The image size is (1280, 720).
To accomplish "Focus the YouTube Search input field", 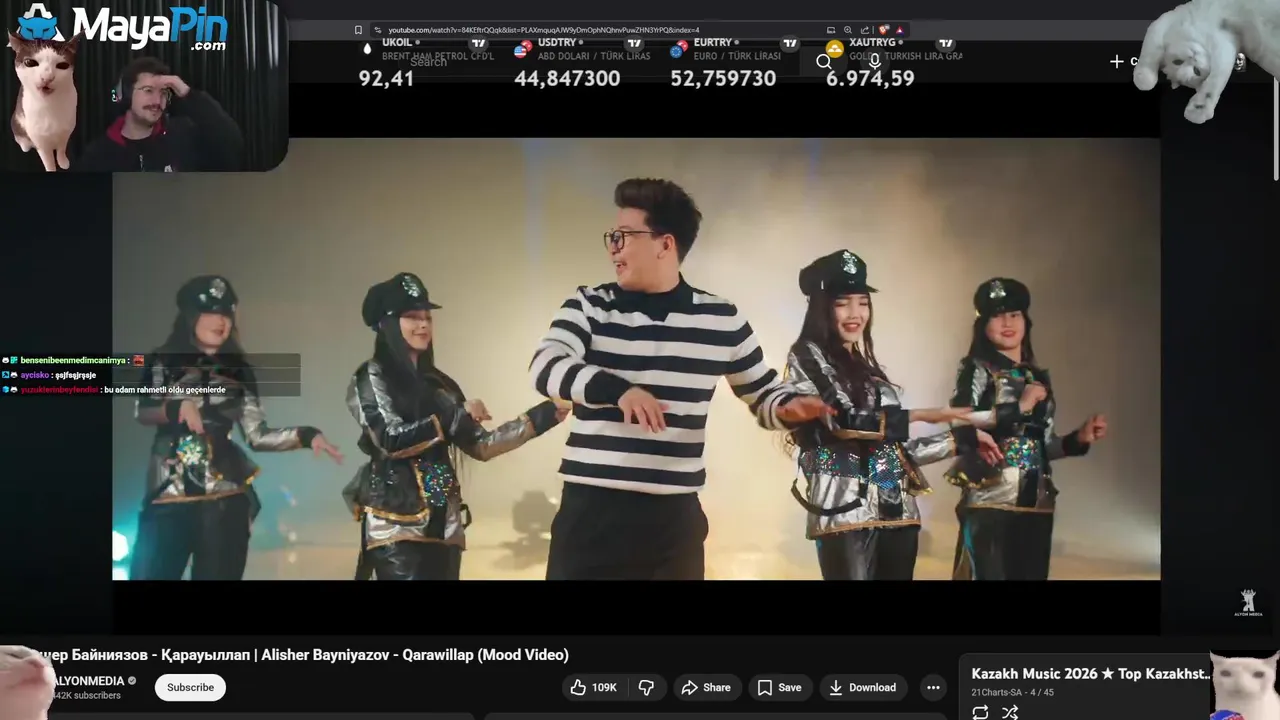I will click(x=600, y=62).
